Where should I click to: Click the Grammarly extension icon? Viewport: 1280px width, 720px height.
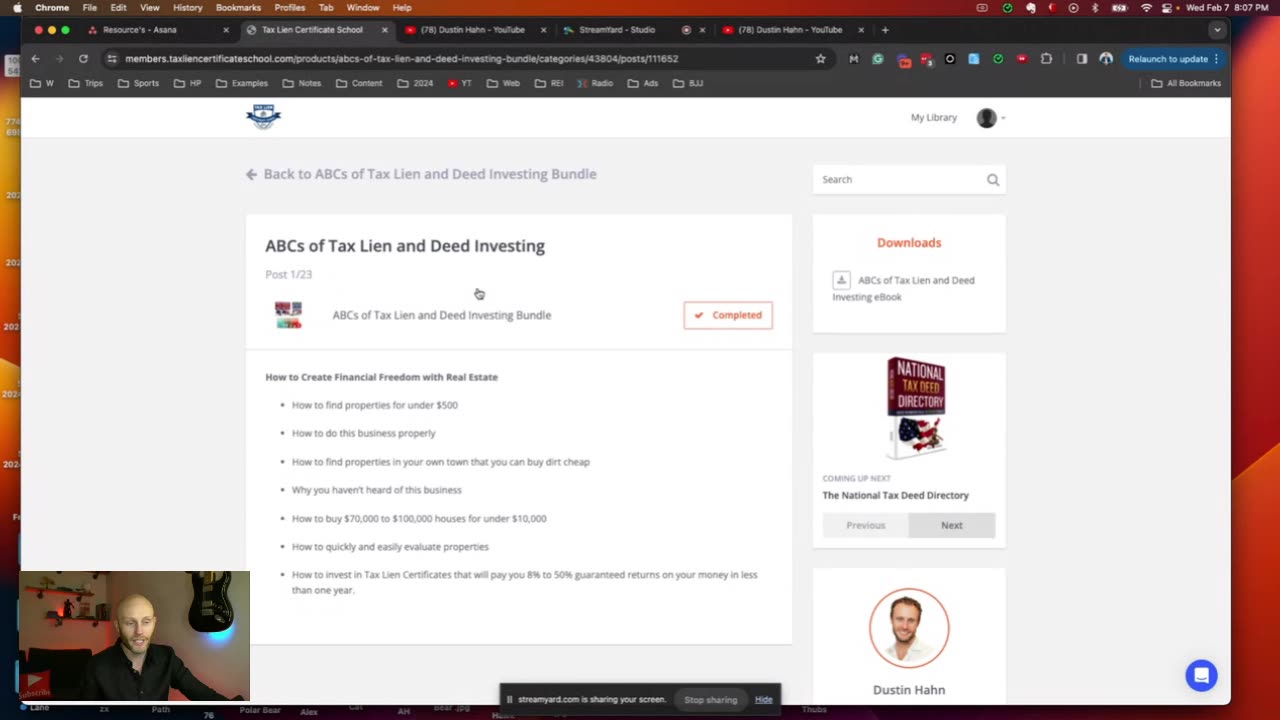click(877, 59)
